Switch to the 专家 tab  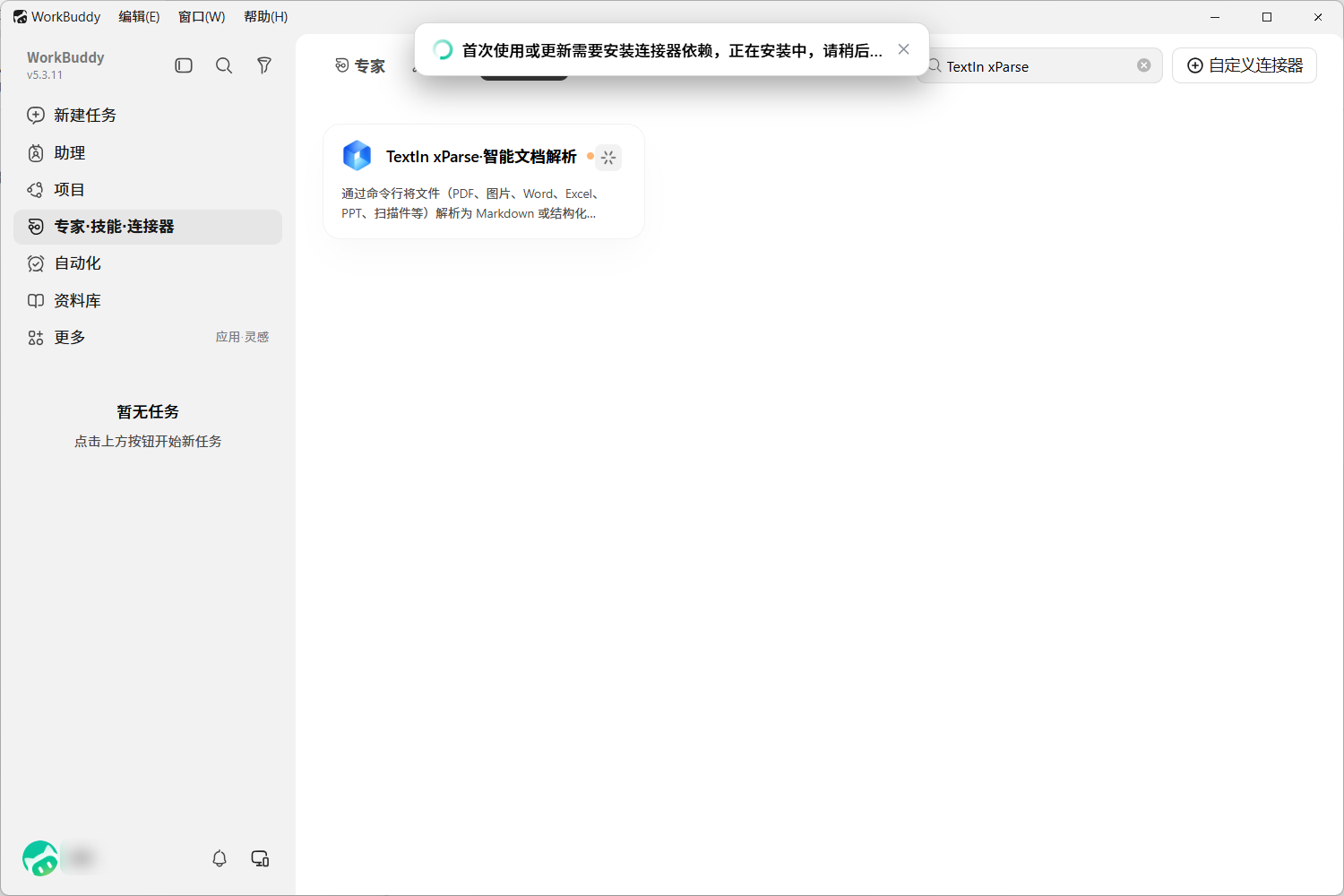click(x=360, y=66)
